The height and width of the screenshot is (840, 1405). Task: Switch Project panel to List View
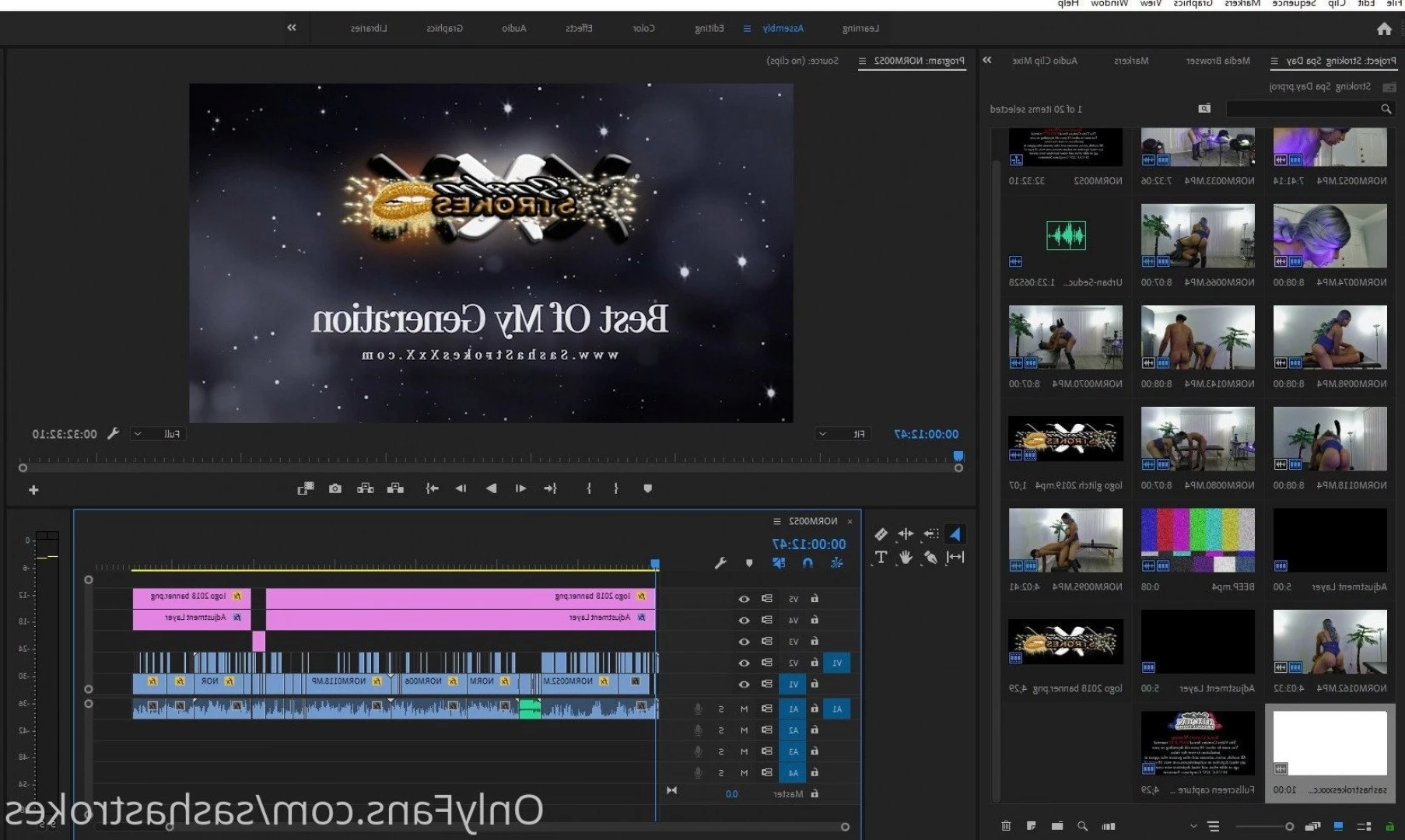(x=1364, y=826)
